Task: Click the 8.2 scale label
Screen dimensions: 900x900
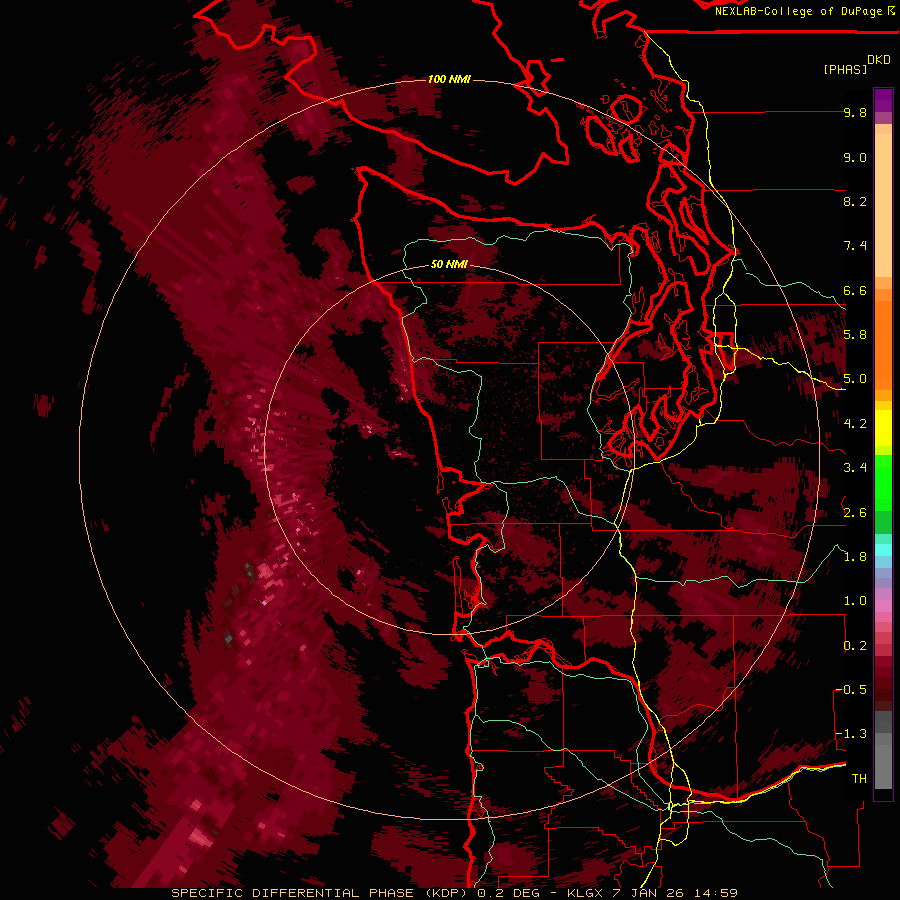Action: 855,201
